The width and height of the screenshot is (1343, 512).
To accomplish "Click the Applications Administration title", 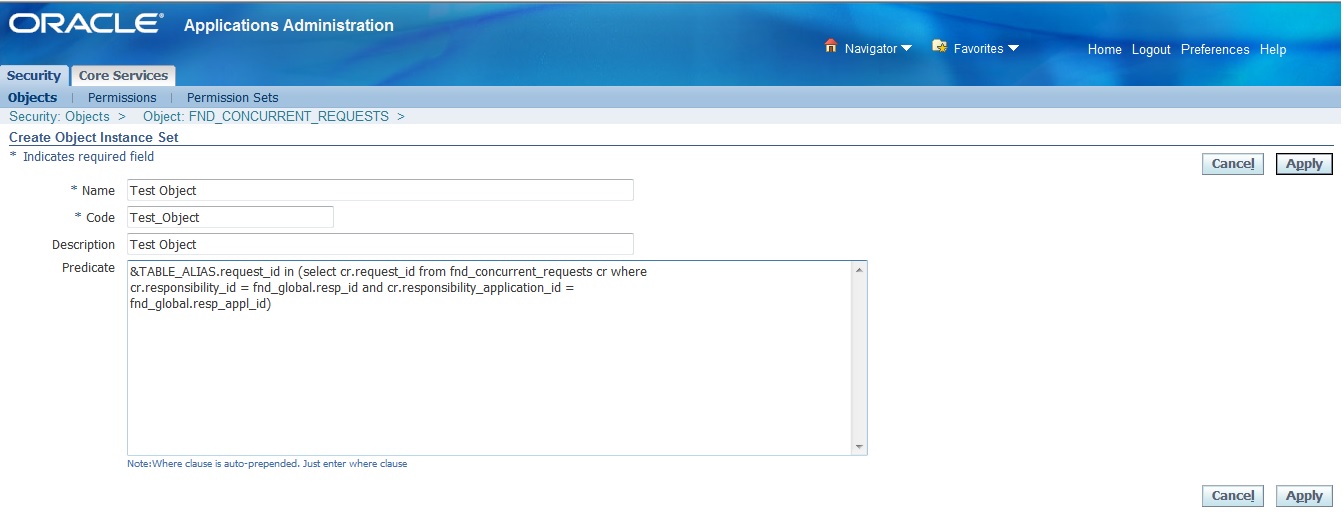I will [289, 25].
